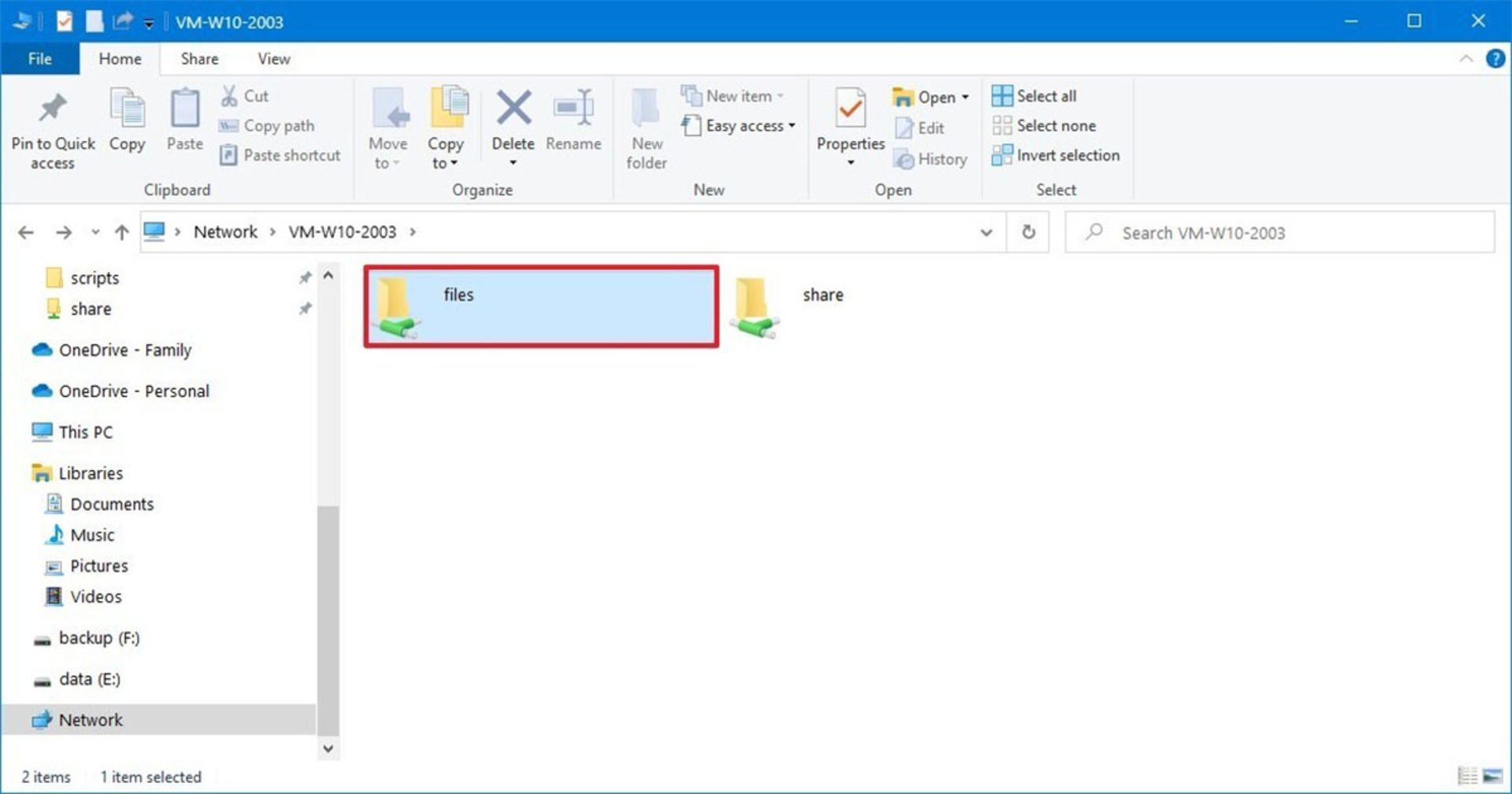1512x794 pixels.
Task: Click the navigation pane scrollbar down arrow
Action: 328,748
